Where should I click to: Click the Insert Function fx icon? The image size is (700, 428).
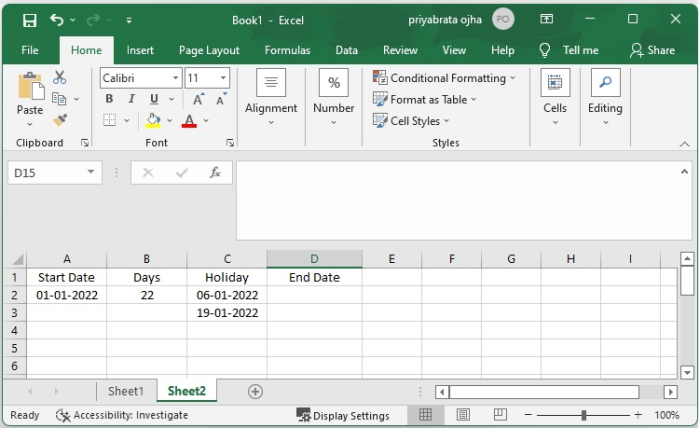(215, 173)
